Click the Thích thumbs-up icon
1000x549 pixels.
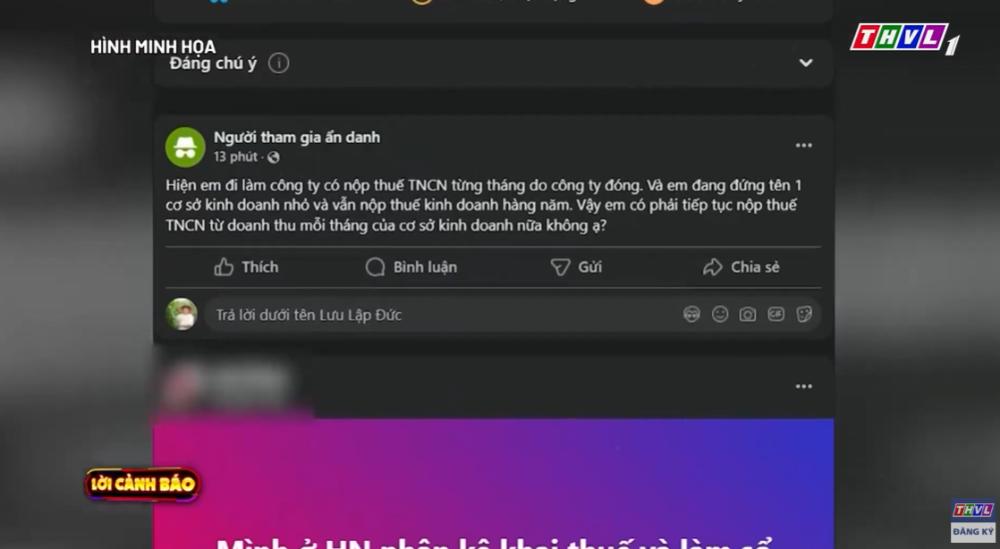tap(223, 267)
